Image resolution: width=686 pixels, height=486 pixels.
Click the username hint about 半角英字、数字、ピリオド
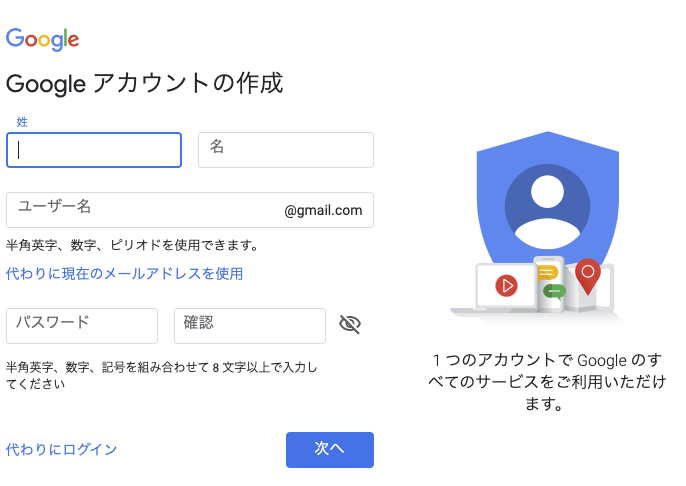click(x=132, y=245)
